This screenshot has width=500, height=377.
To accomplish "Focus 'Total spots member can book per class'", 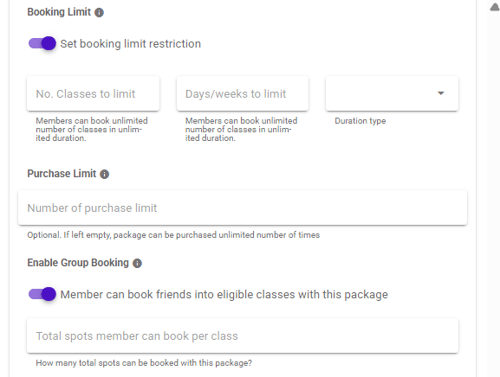I will (243, 336).
